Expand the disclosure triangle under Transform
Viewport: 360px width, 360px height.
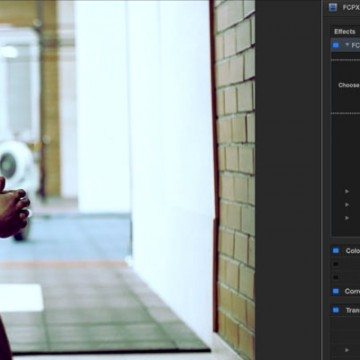(347, 350)
